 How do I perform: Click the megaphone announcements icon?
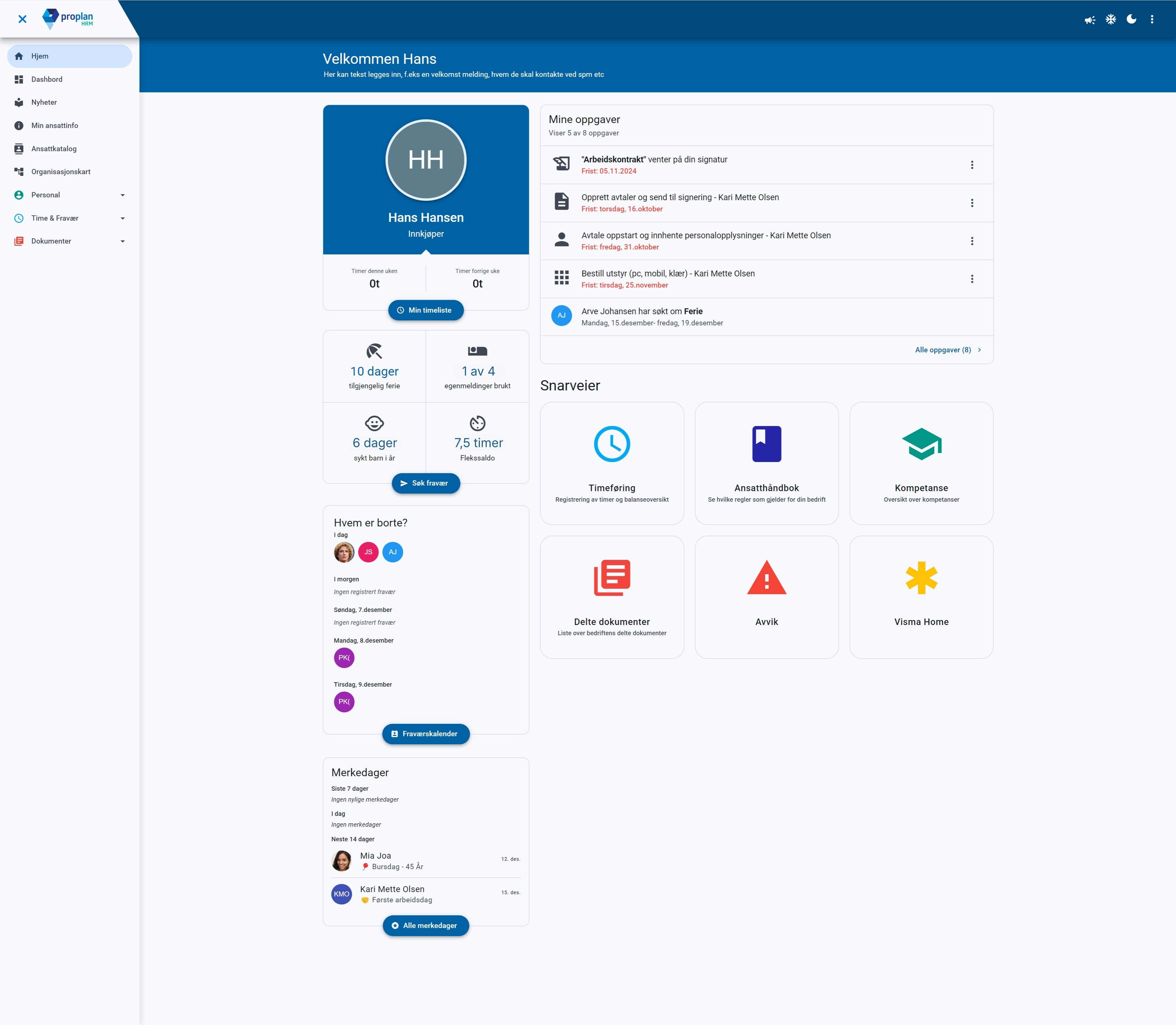point(1090,20)
